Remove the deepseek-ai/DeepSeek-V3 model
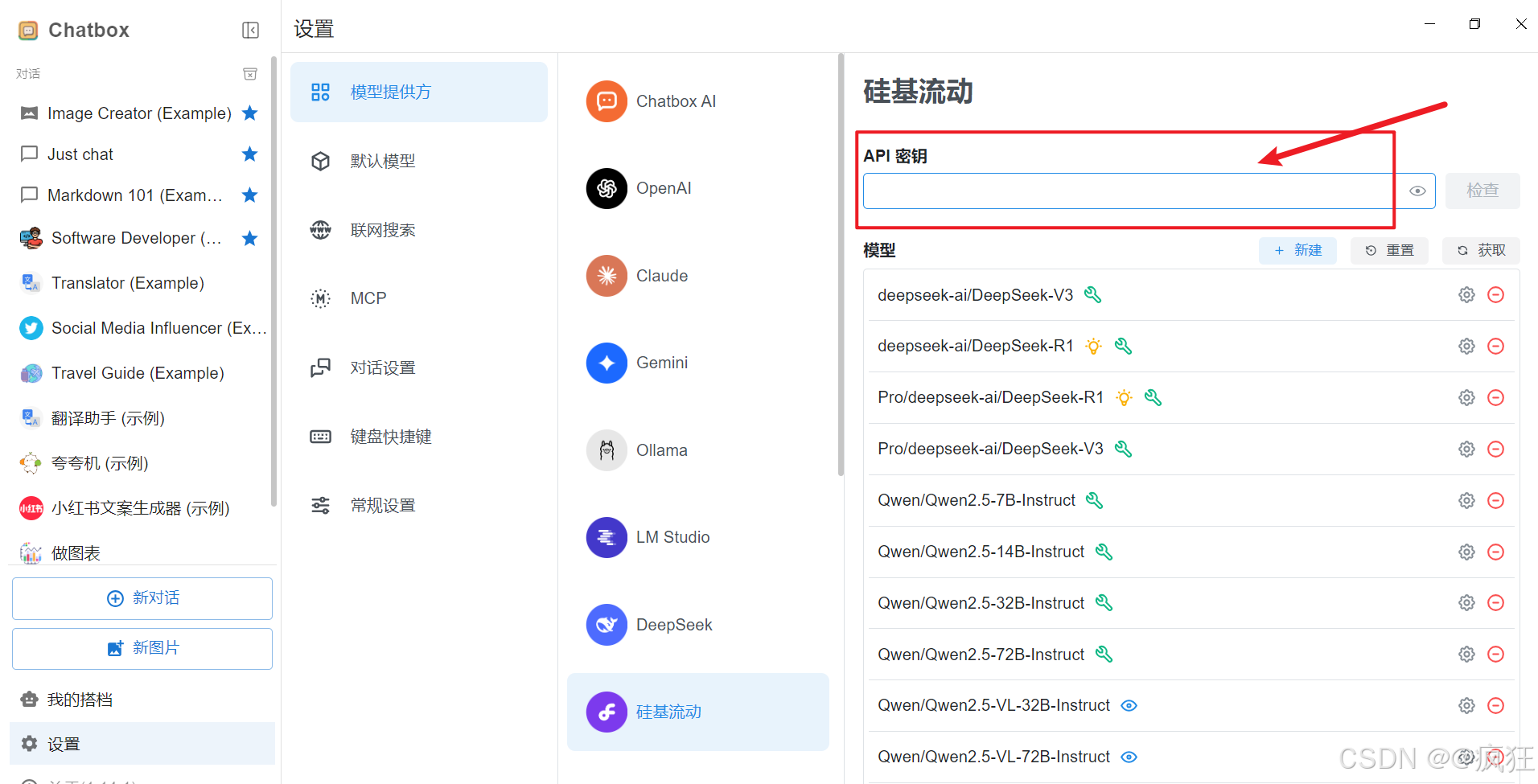The width and height of the screenshot is (1538, 784). (1496, 294)
